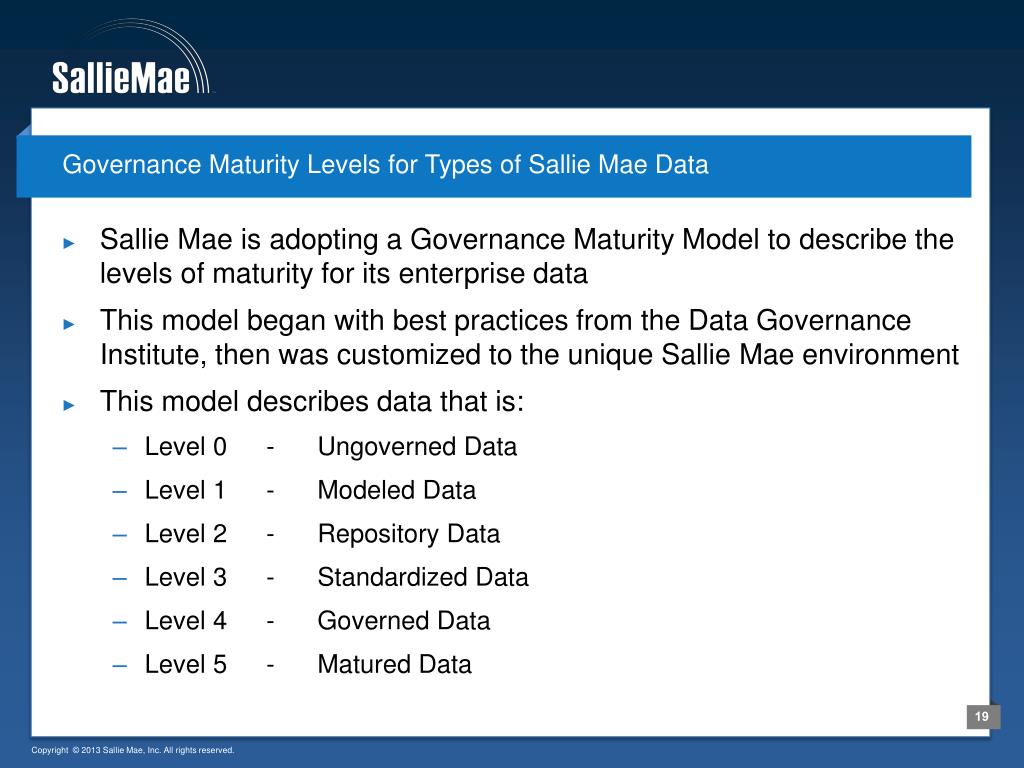The width and height of the screenshot is (1024, 768).
Task: Select the 'Modeled Data' text
Action: (x=396, y=490)
